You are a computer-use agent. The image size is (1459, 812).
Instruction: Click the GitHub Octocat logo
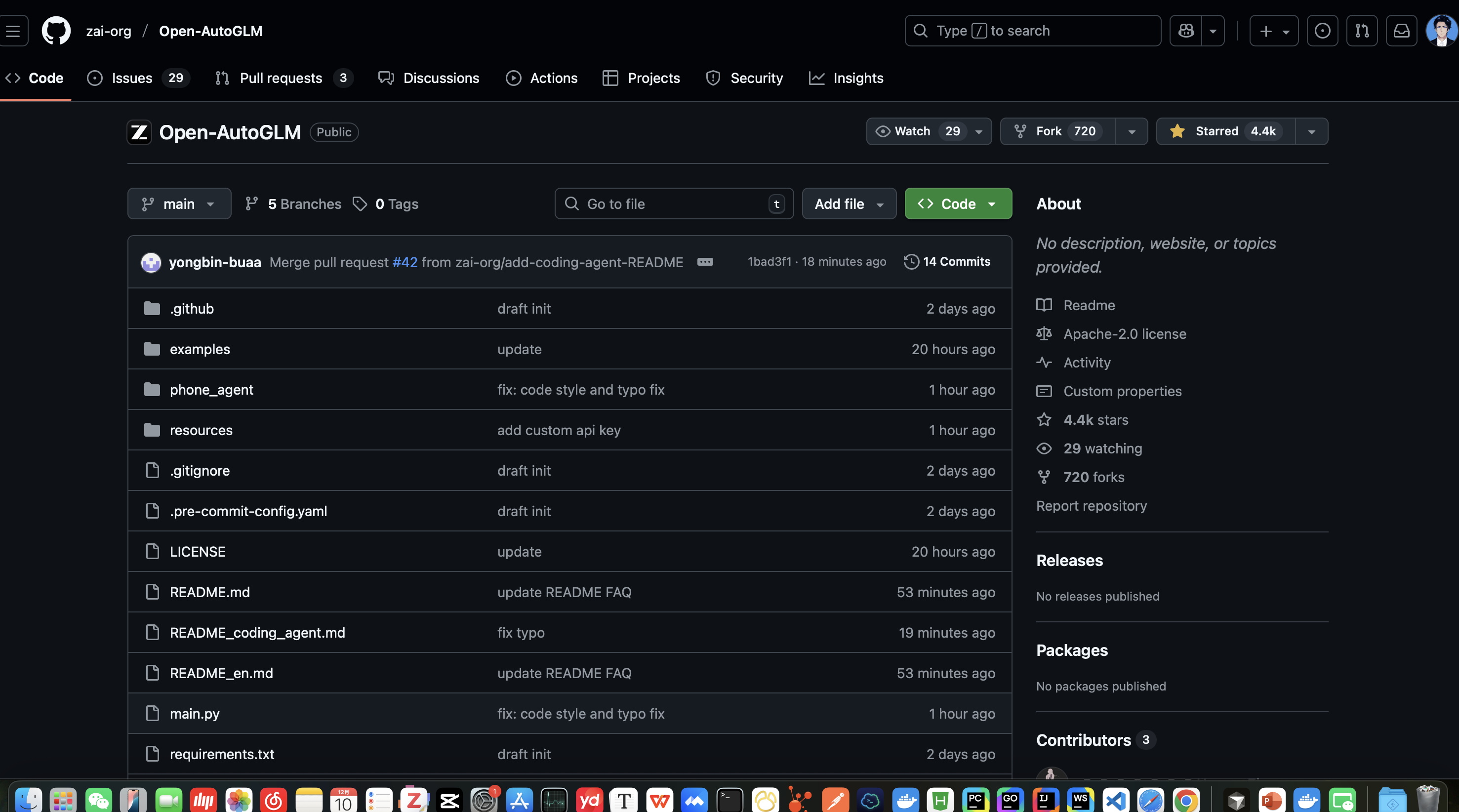56,31
